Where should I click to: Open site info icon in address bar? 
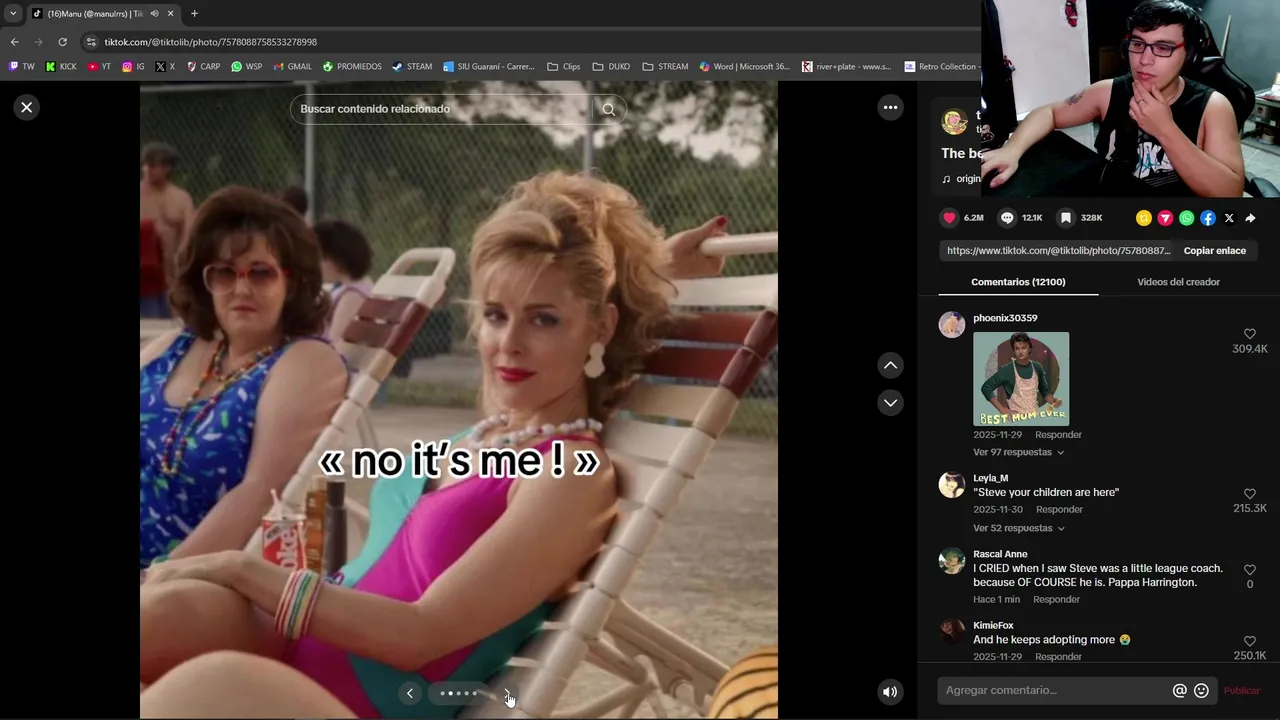91,42
